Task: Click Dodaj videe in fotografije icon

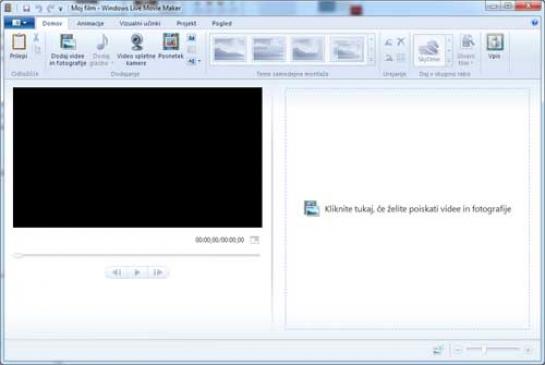Action: click(68, 42)
